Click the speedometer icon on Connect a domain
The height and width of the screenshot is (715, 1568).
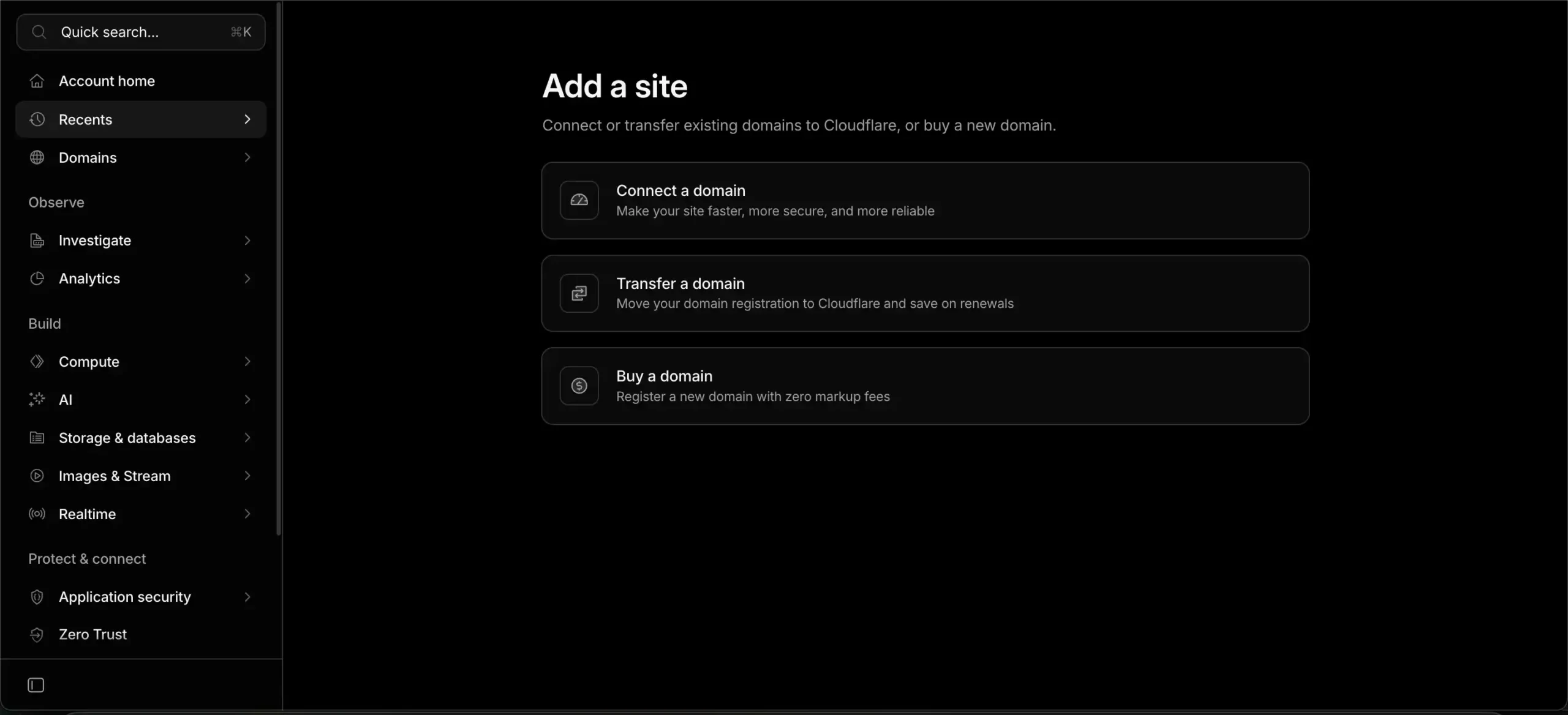579,200
